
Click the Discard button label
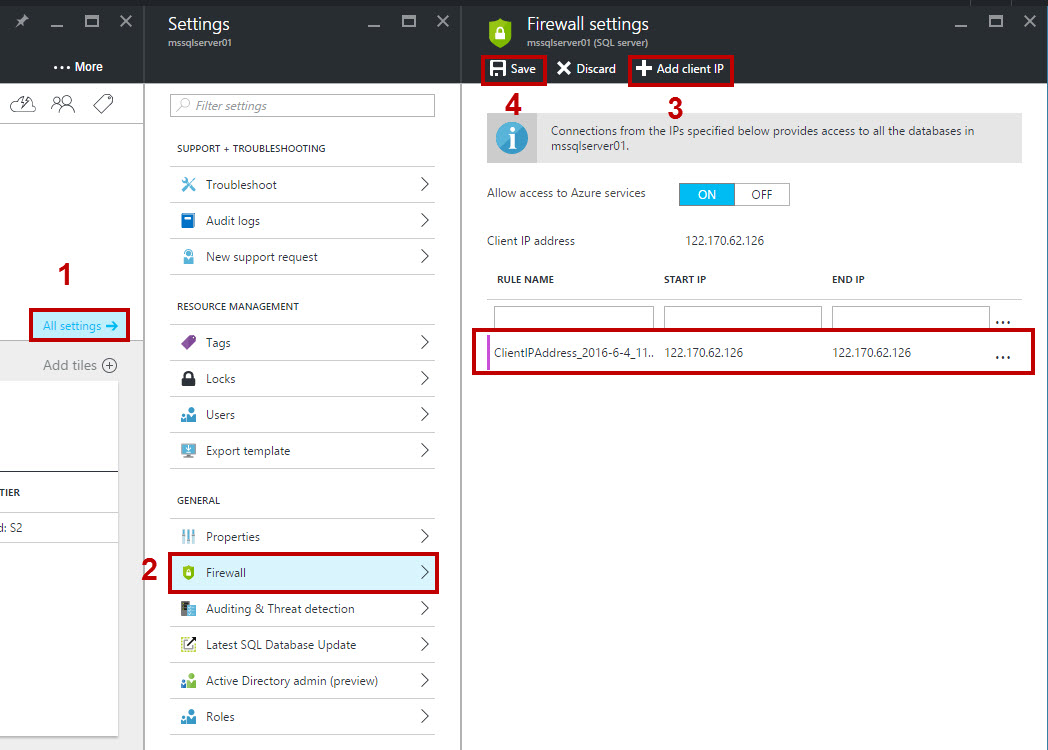click(596, 69)
